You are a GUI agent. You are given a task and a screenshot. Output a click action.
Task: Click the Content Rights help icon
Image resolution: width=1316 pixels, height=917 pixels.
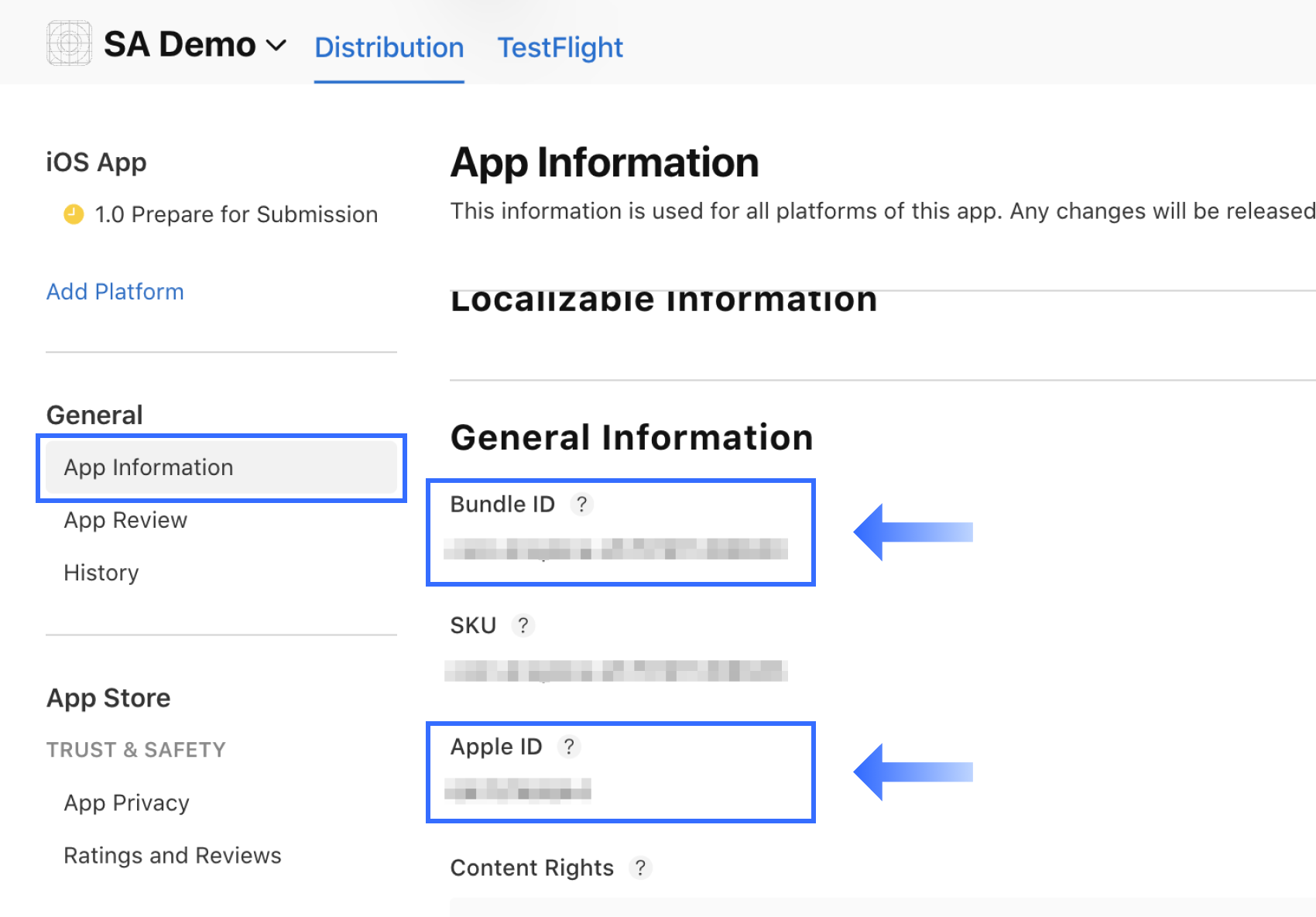click(640, 868)
